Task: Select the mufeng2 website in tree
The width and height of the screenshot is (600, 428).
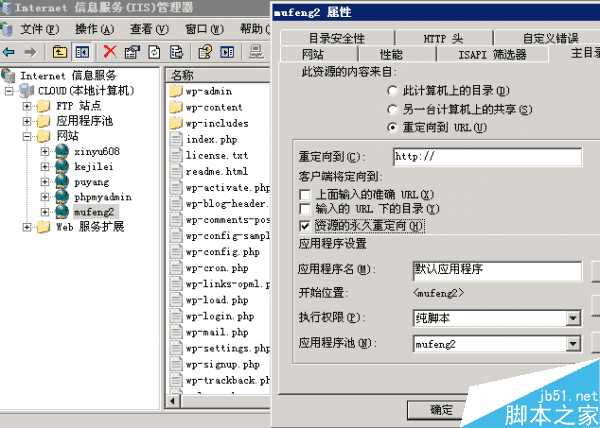Action: [x=94, y=212]
